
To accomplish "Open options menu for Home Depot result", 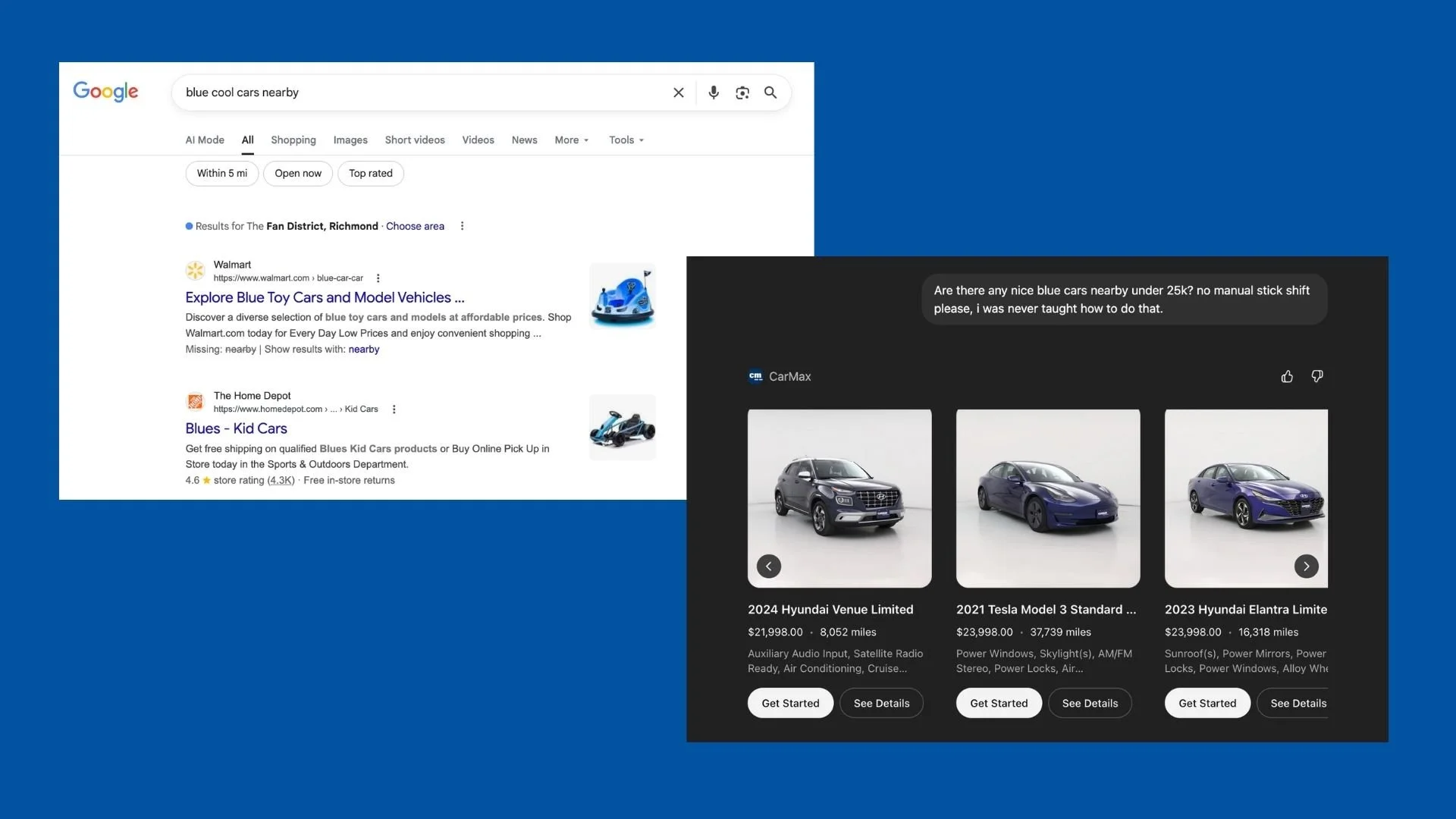I will [394, 409].
